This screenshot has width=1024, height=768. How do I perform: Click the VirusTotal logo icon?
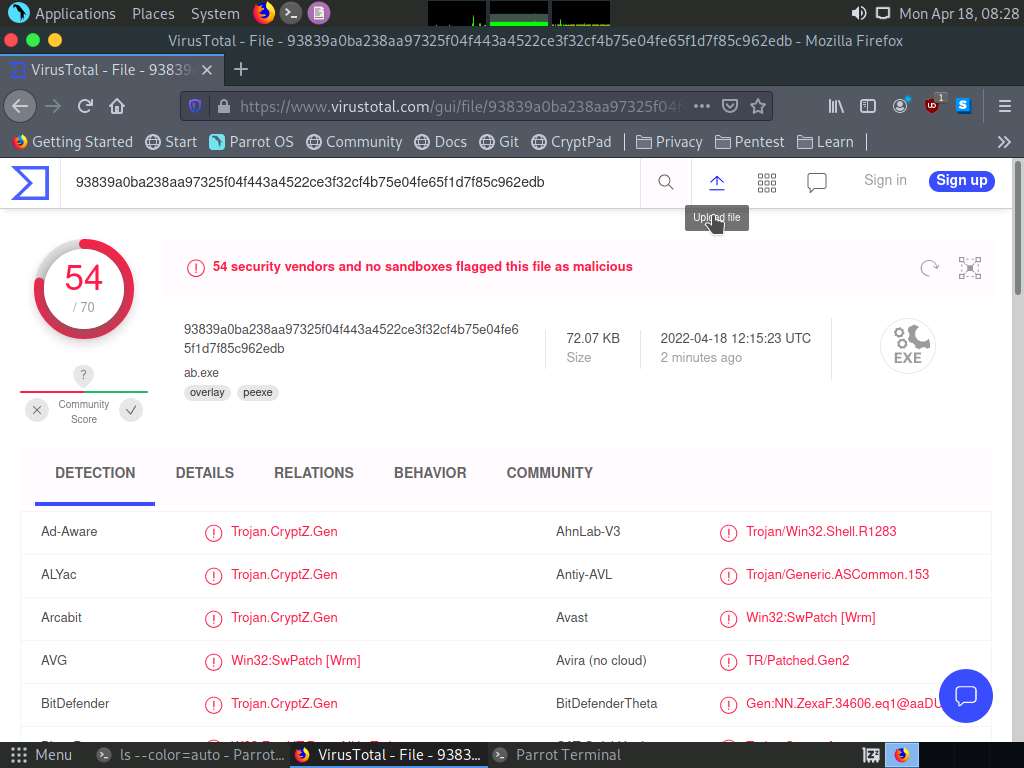pos(30,183)
